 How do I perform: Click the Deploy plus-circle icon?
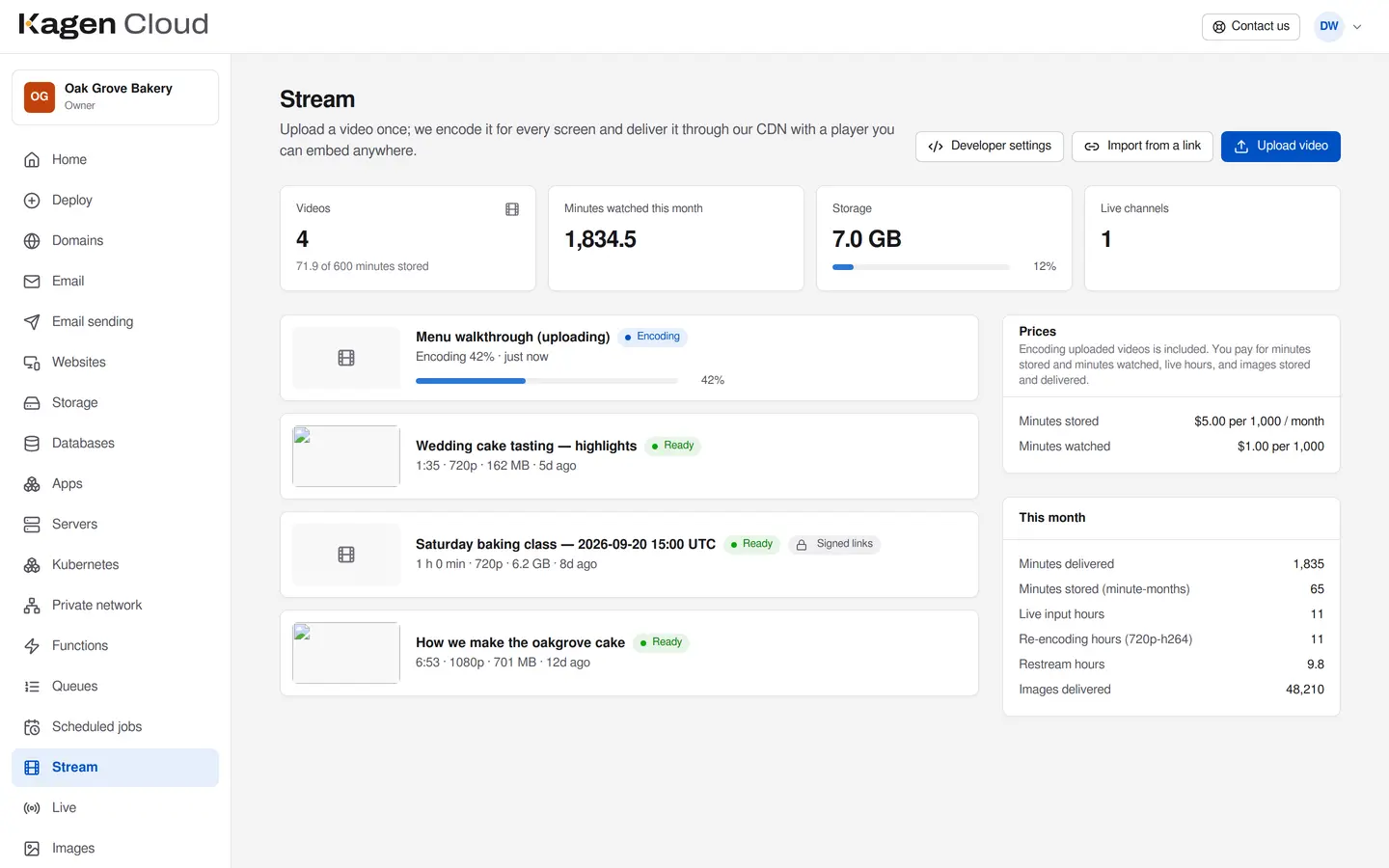pos(32,201)
